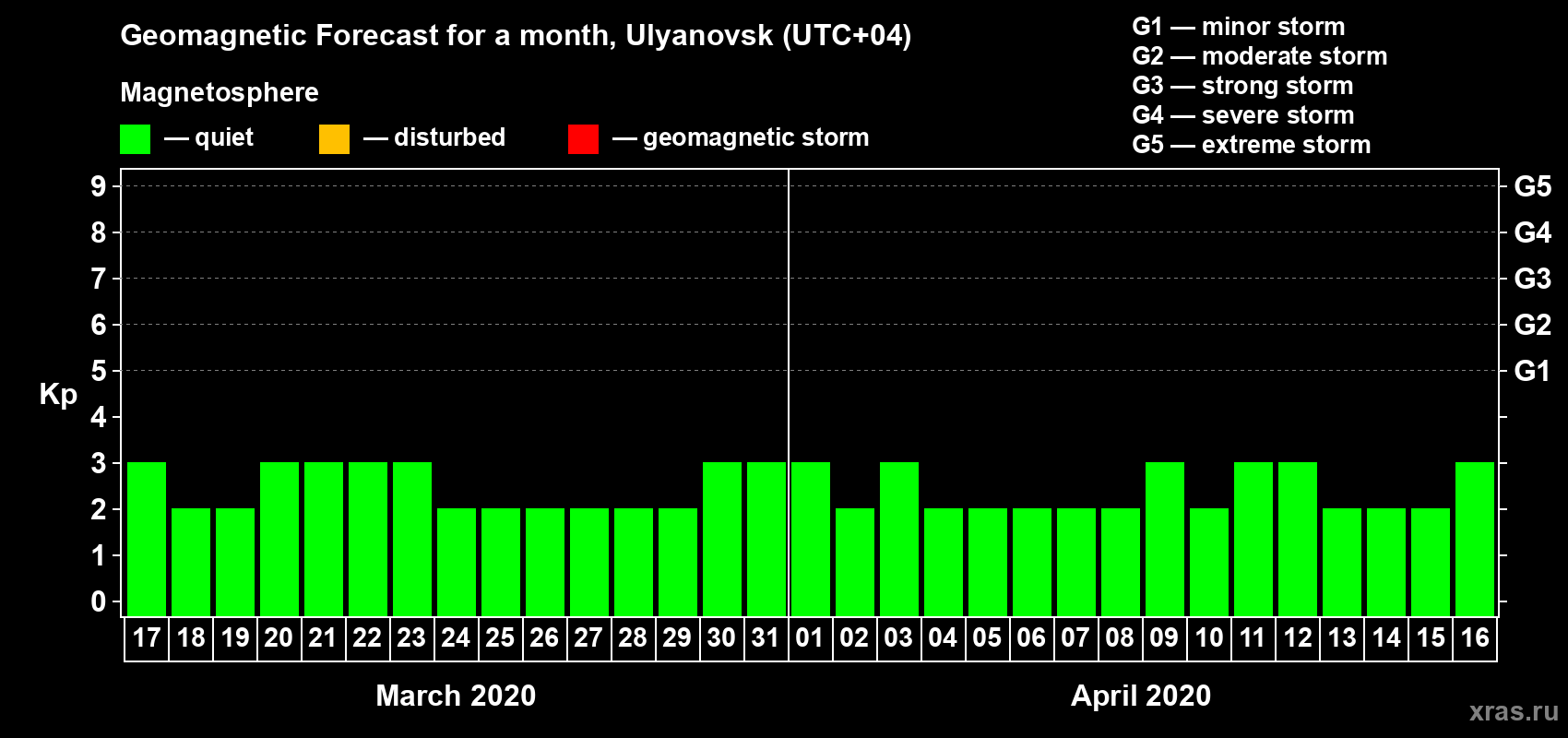The width and height of the screenshot is (1568, 738).
Task: Click the March 17 bar
Action: pyautogui.click(x=147, y=539)
